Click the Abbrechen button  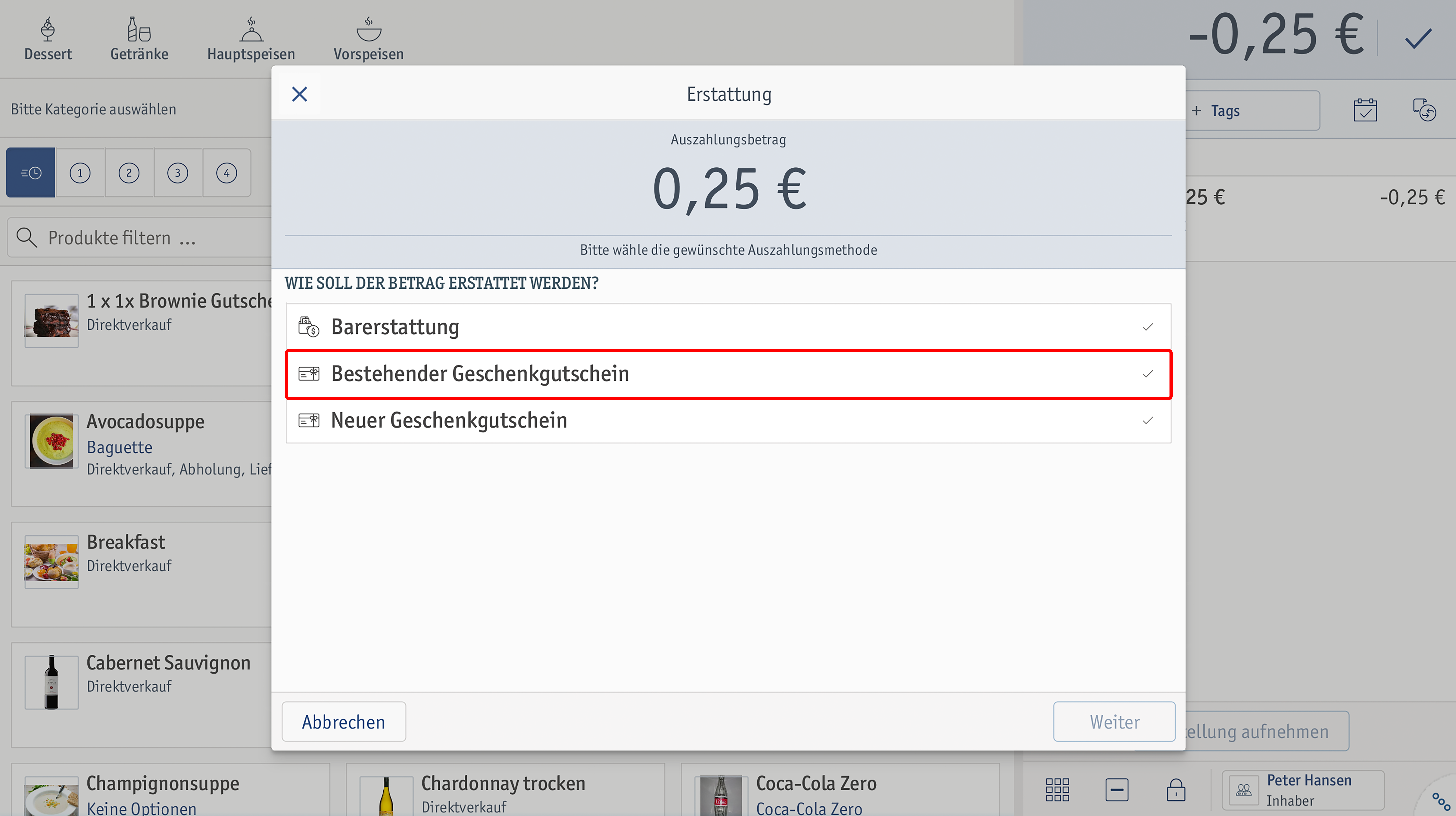(344, 722)
